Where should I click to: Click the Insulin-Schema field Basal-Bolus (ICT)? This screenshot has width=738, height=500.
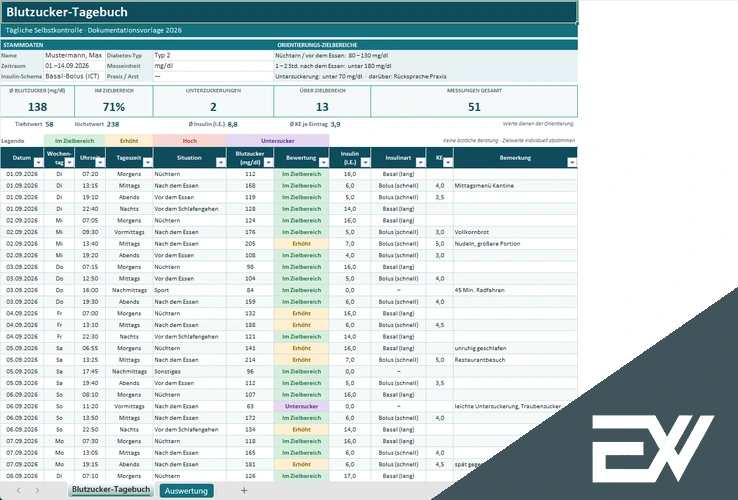coord(74,76)
